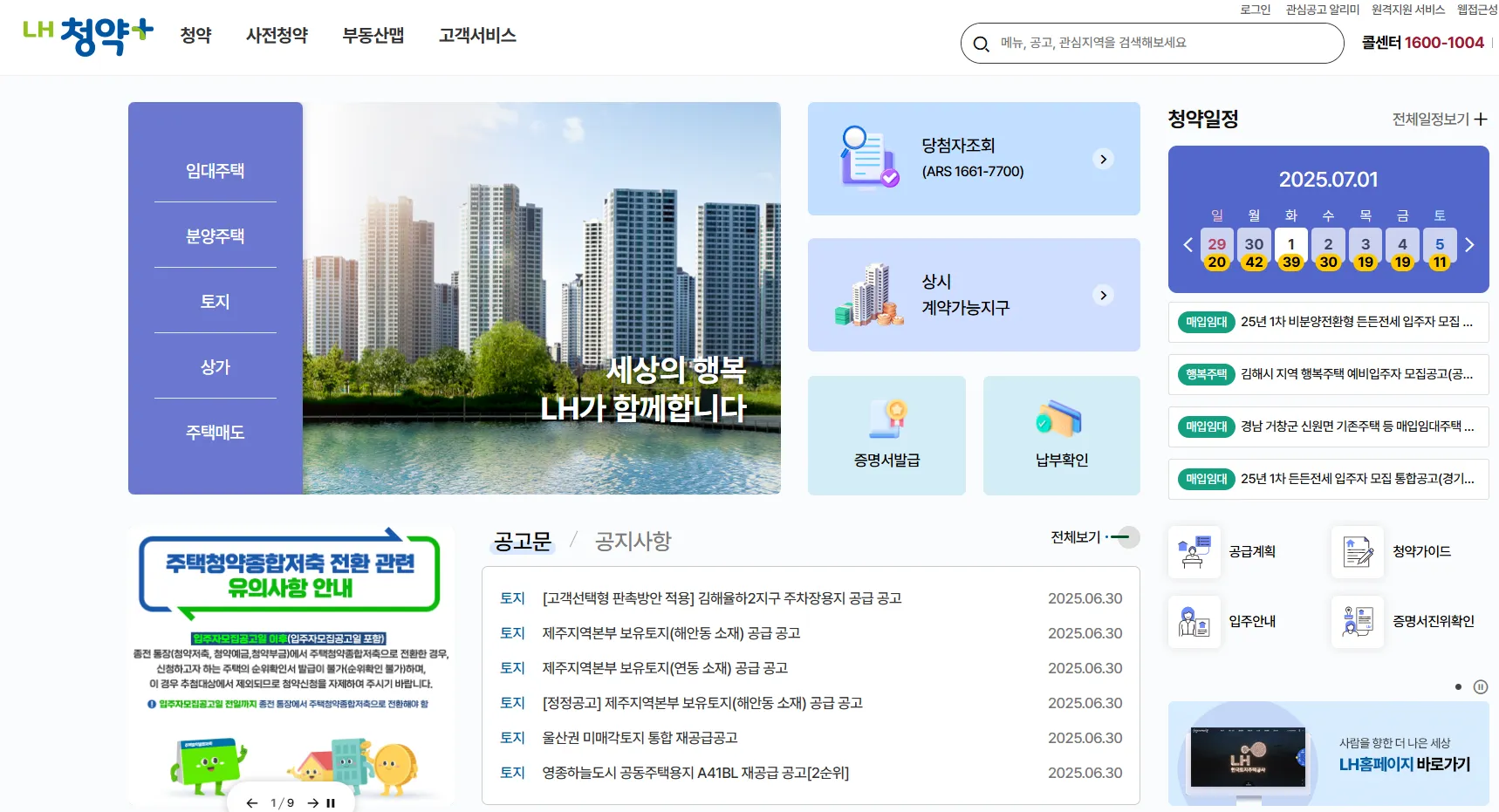Viewport: 1499px width, 812px height.
Task: Expand 당첨자조회 chevron arrow
Action: pos(1104,159)
